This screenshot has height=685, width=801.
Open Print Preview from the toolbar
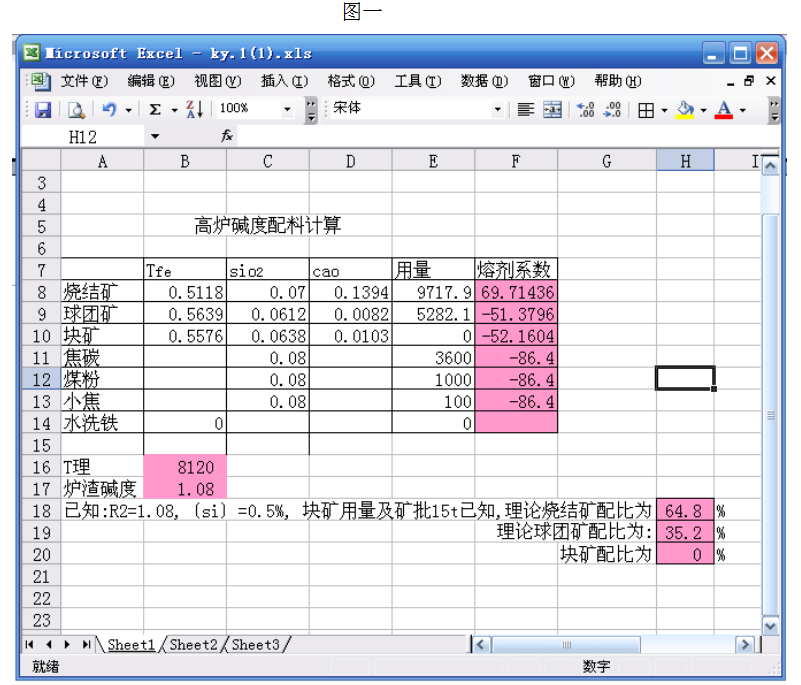75,109
